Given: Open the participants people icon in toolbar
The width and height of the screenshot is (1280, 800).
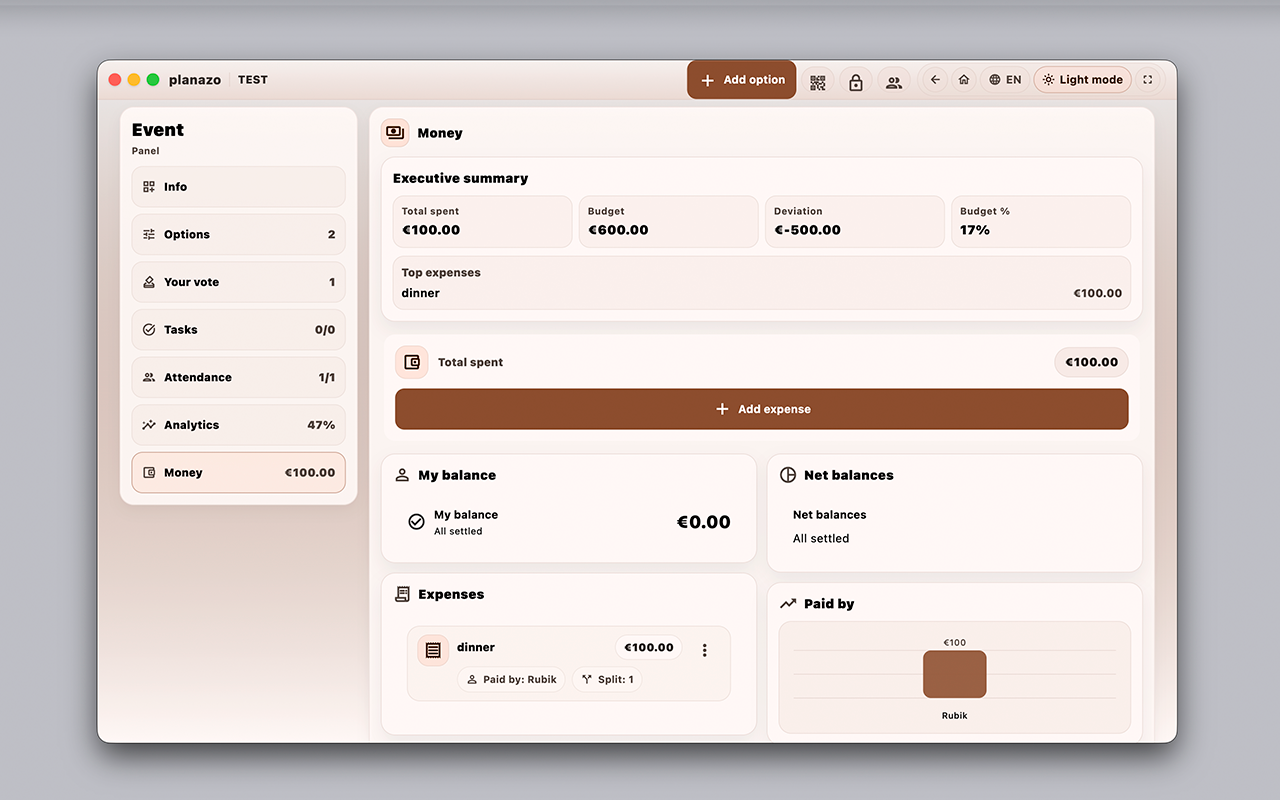Looking at the screenshot, I should 894,81.
